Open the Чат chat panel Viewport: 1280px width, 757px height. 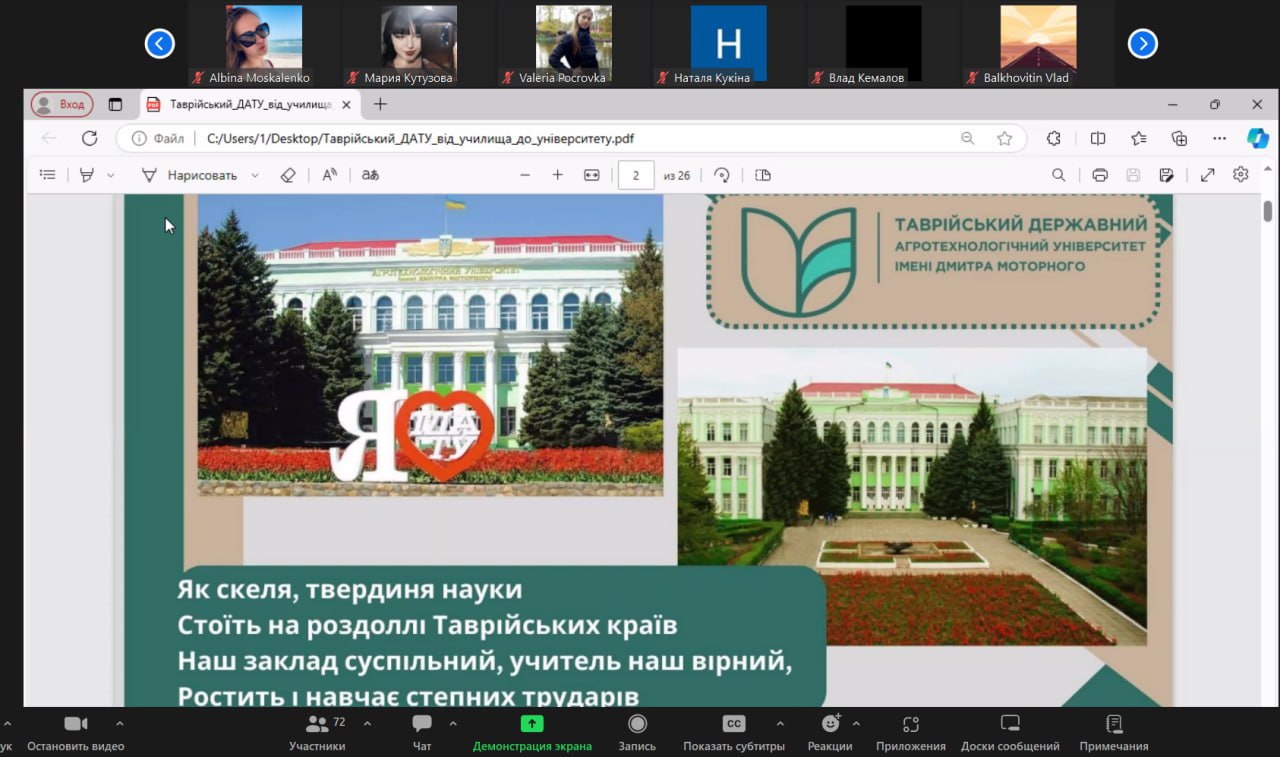tap(422, 732)
